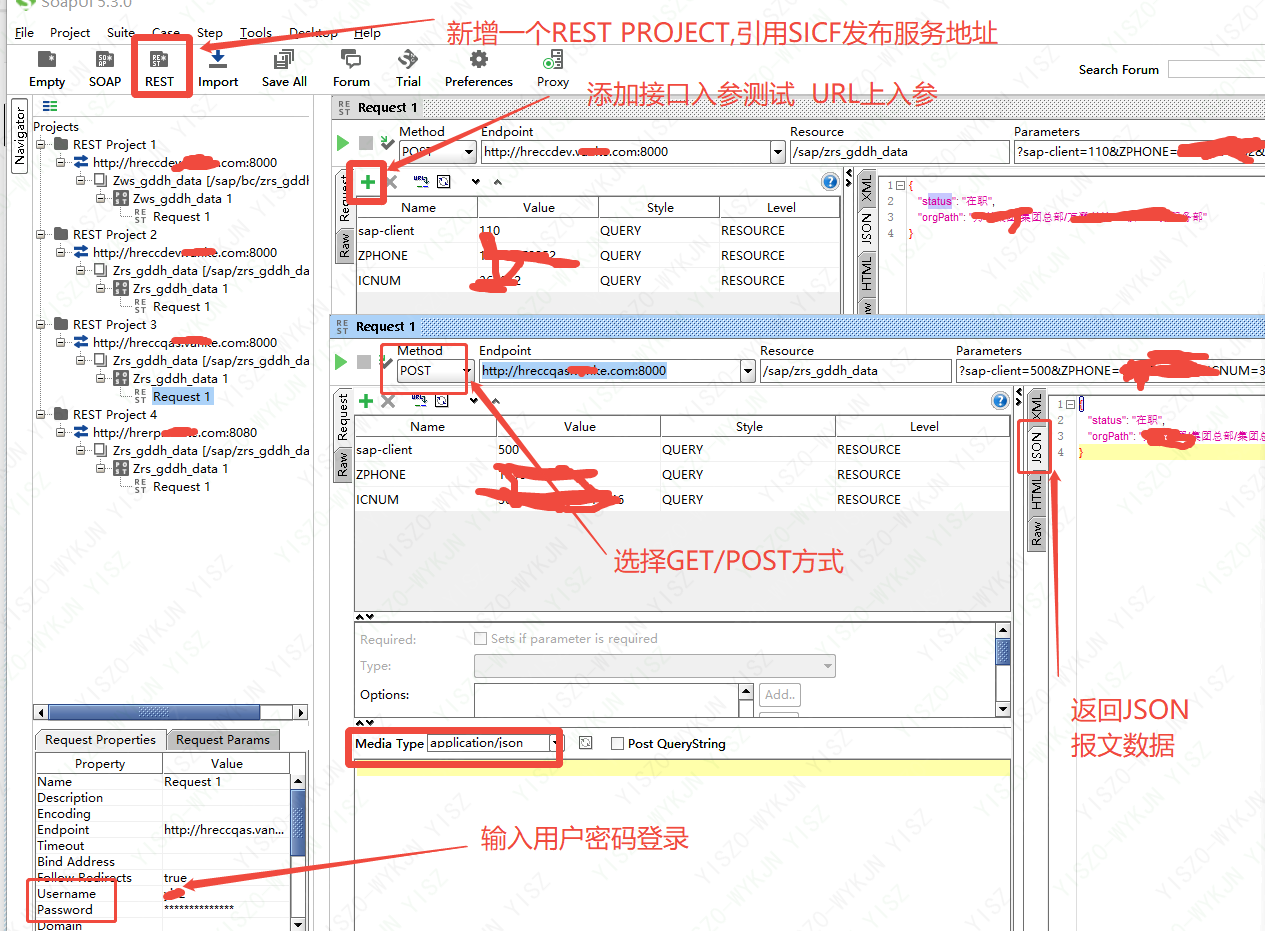Open the Tools menu
Image resolution: width=1265 pixels, height=931 pixels.
256,32
